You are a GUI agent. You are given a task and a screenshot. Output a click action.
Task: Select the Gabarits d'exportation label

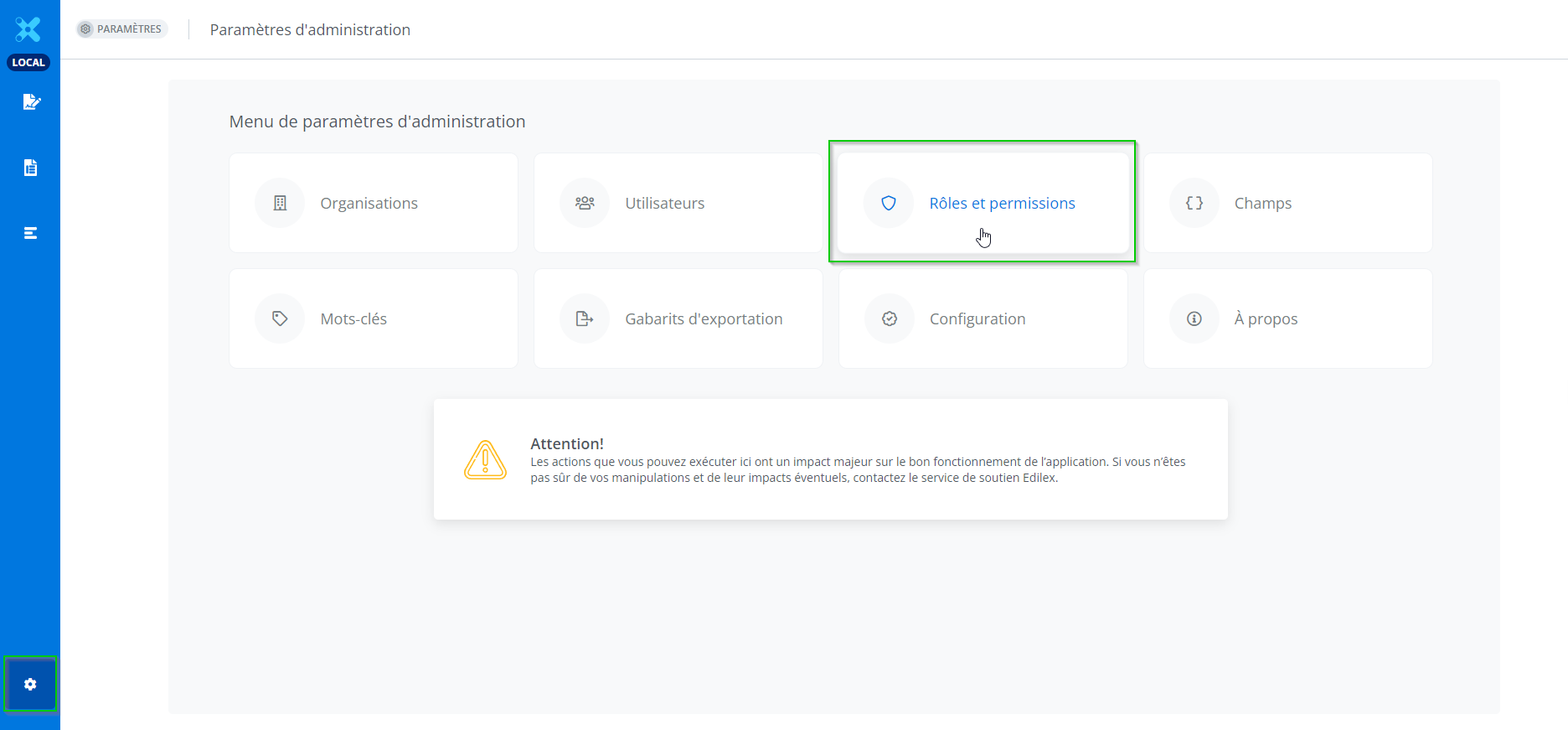click(704, 318)
